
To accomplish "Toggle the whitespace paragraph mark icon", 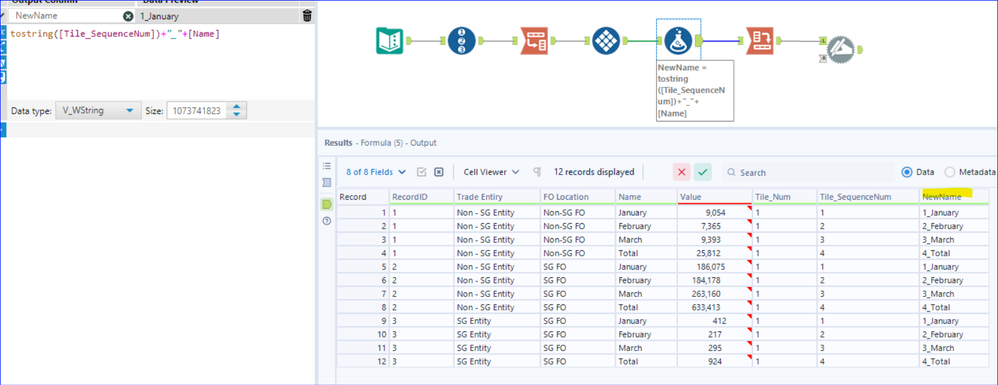I will point(537,172).
